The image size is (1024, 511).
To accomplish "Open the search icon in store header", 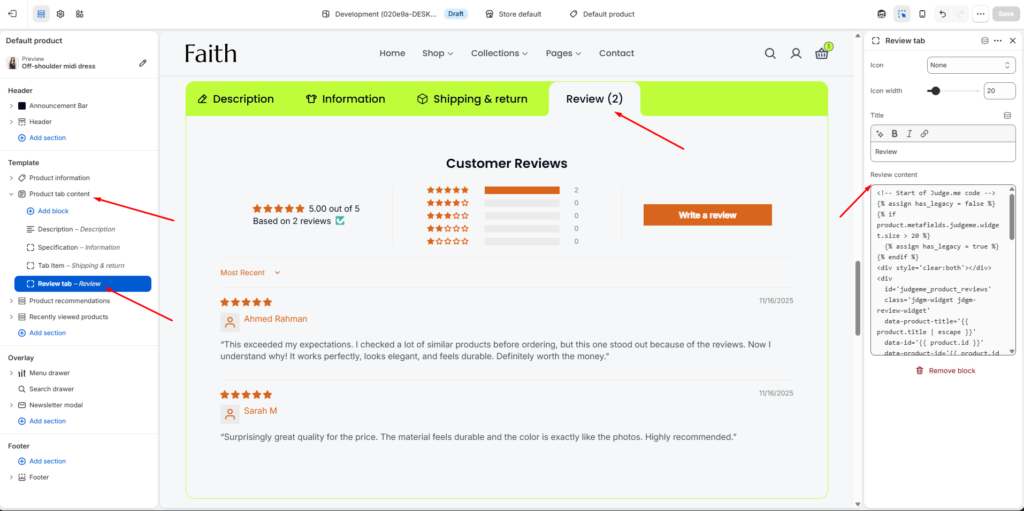I will pyautogui.click(x=770, y=54).
